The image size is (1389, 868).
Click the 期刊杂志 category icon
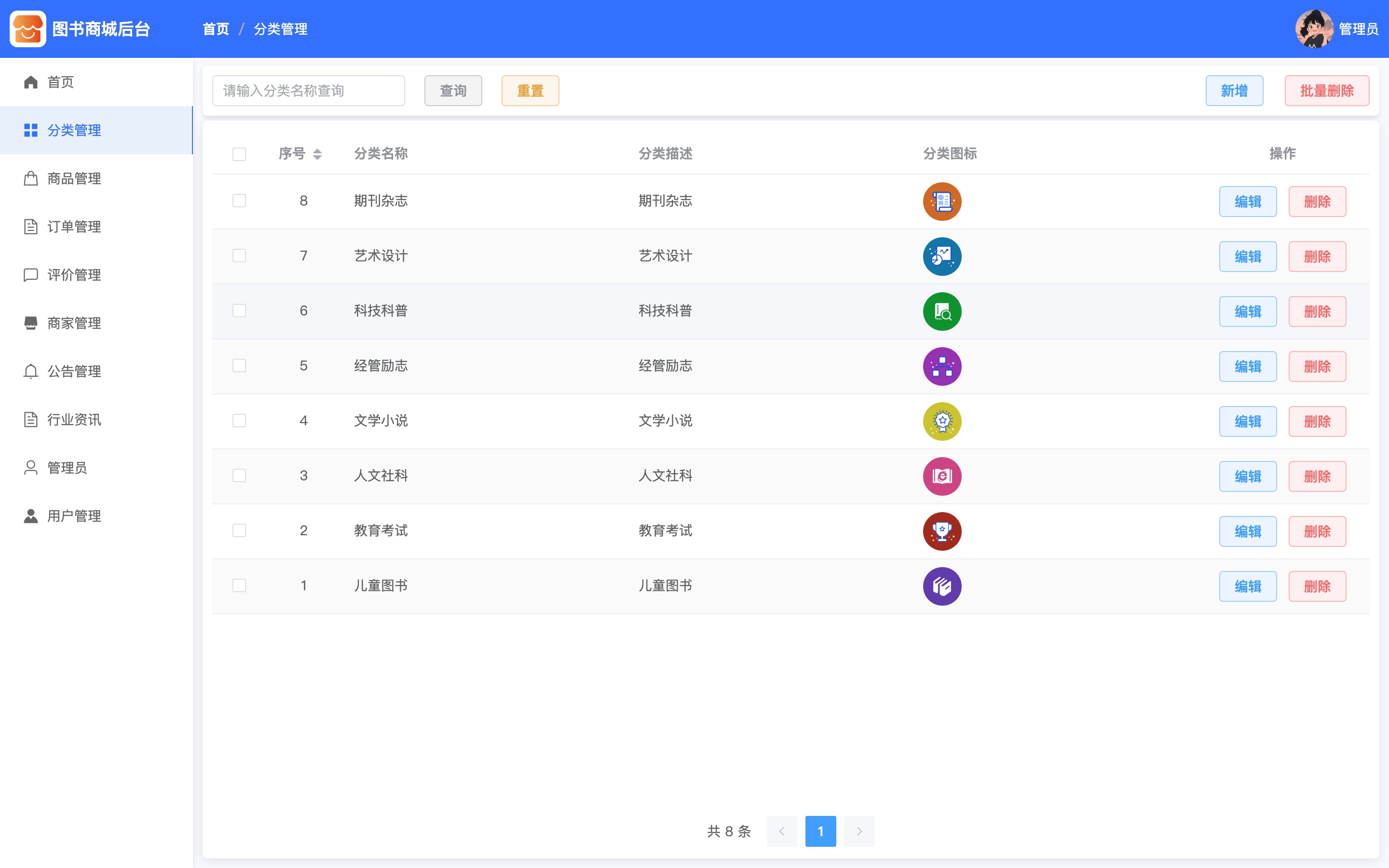(942, 202)
